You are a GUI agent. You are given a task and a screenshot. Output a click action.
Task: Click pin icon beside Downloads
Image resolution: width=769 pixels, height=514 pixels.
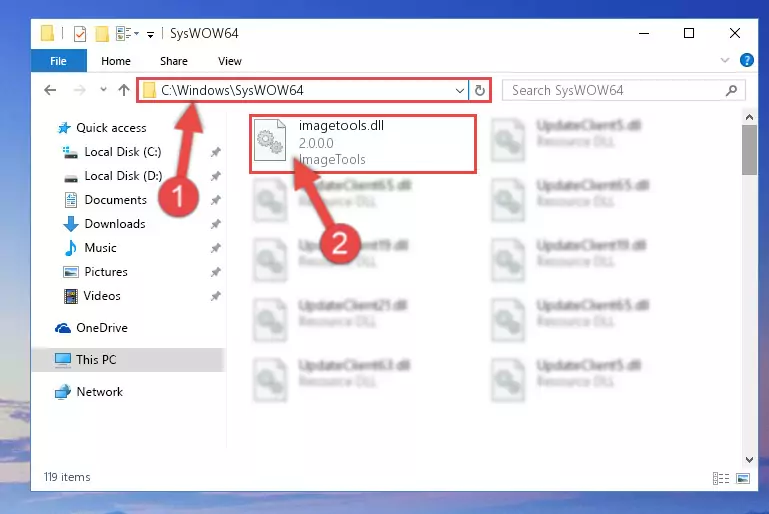[215, 224]
